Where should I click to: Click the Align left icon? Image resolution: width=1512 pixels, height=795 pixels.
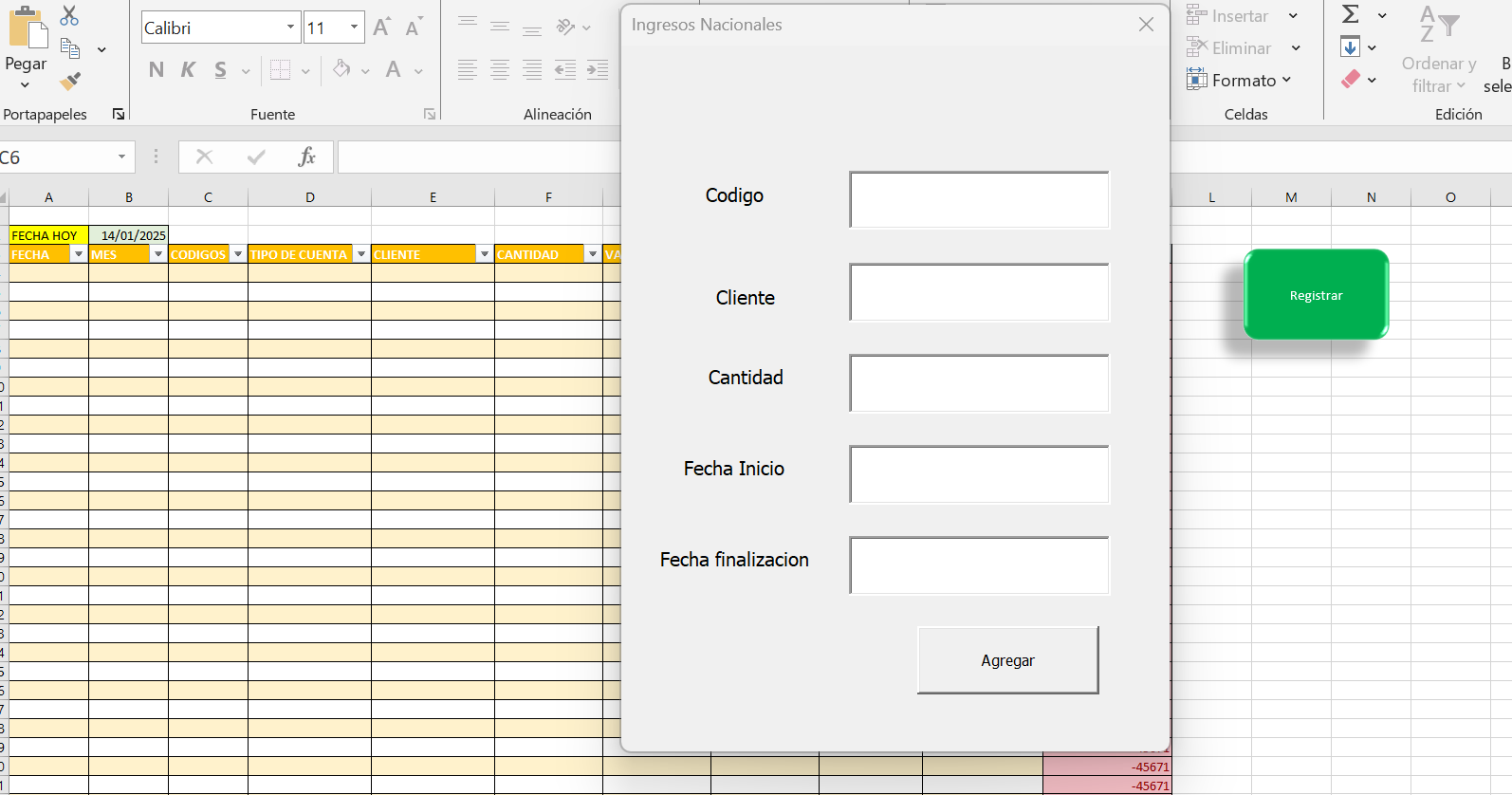click(x=468, y=69)
